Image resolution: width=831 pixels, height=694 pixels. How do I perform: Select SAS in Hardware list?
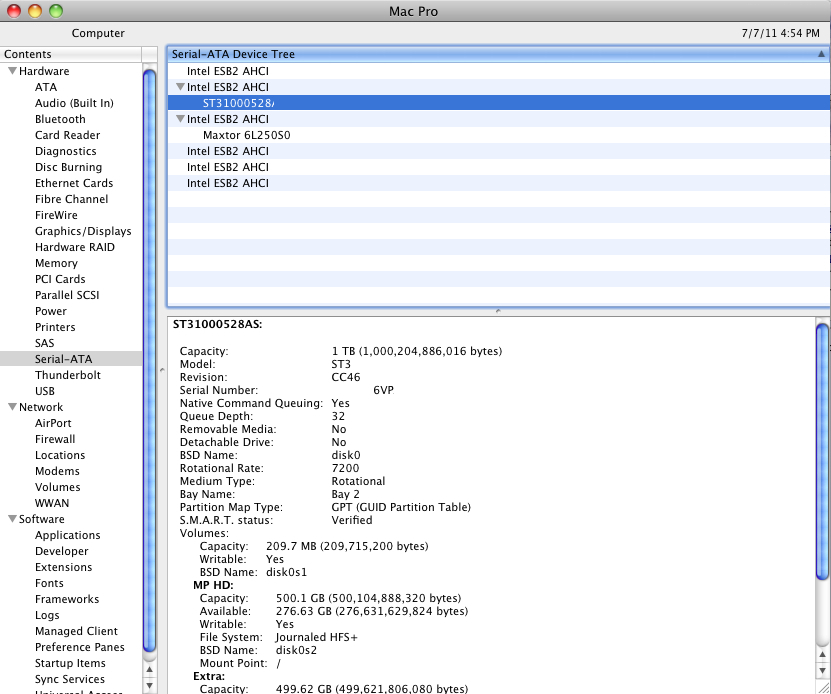point(45,343)
